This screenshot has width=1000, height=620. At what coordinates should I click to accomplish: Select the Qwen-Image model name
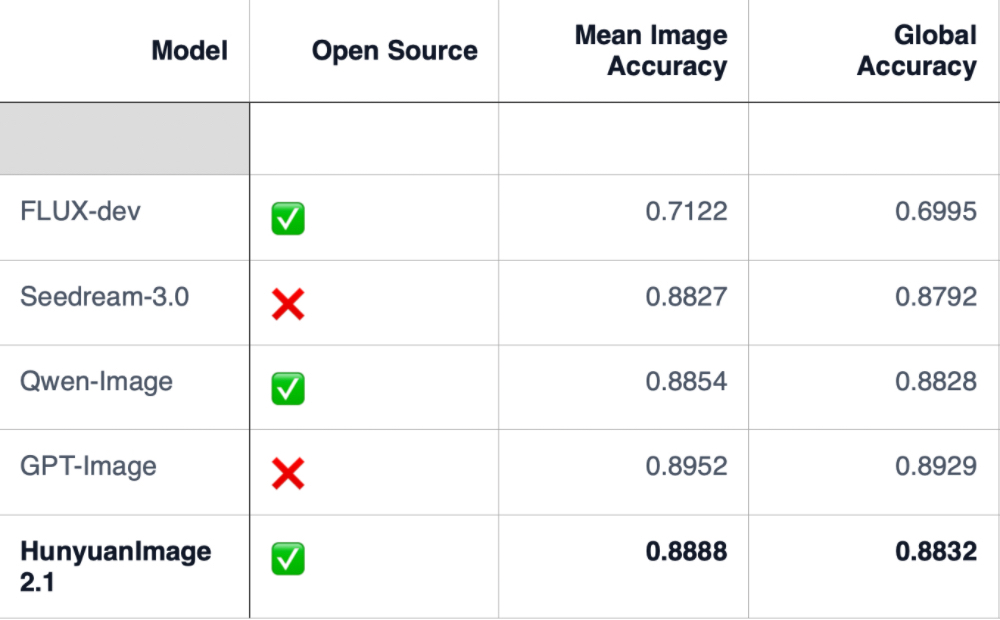pos(96,381)
